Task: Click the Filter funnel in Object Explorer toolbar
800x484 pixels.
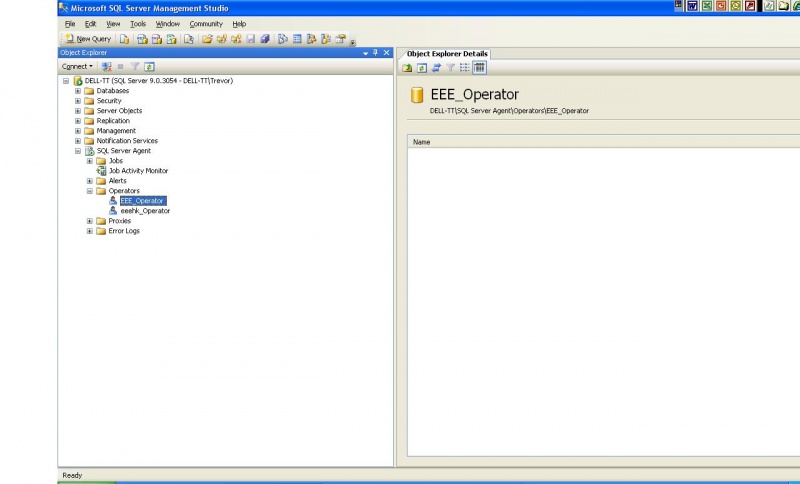Action: tap(135, 66)
